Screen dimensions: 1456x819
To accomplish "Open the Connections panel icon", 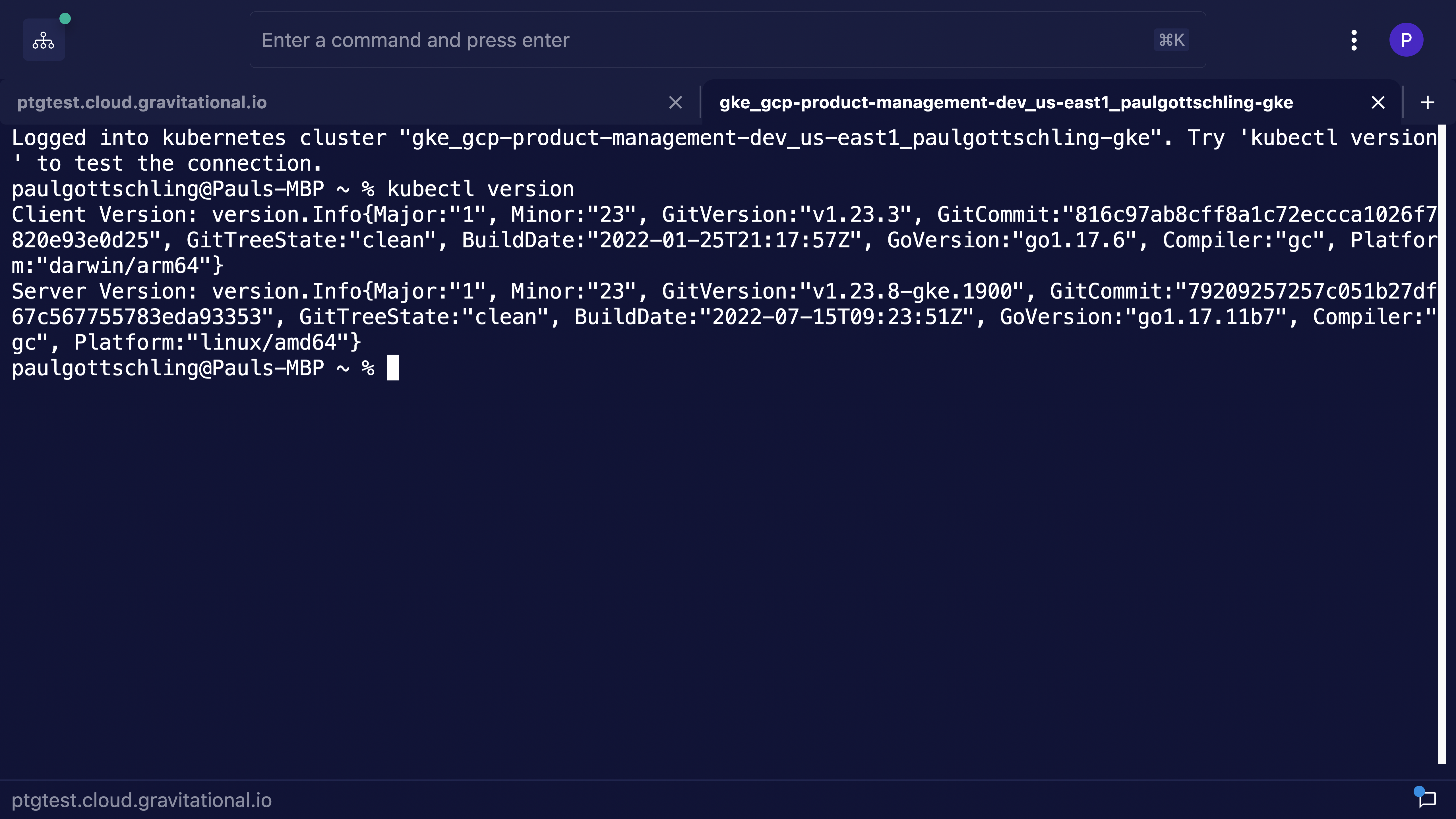I will pyautogui.click(x=44, y=40).
